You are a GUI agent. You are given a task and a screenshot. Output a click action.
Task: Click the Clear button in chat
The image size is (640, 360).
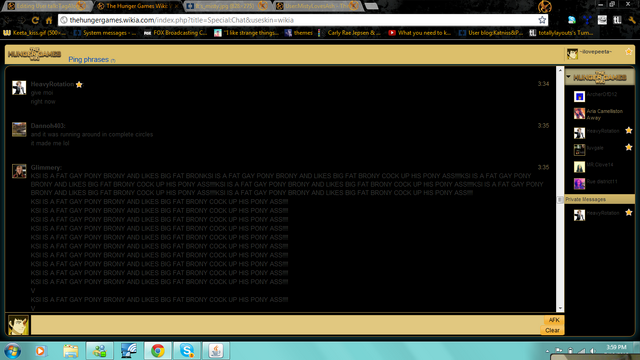pyautogui.click(x=552, y=330)
